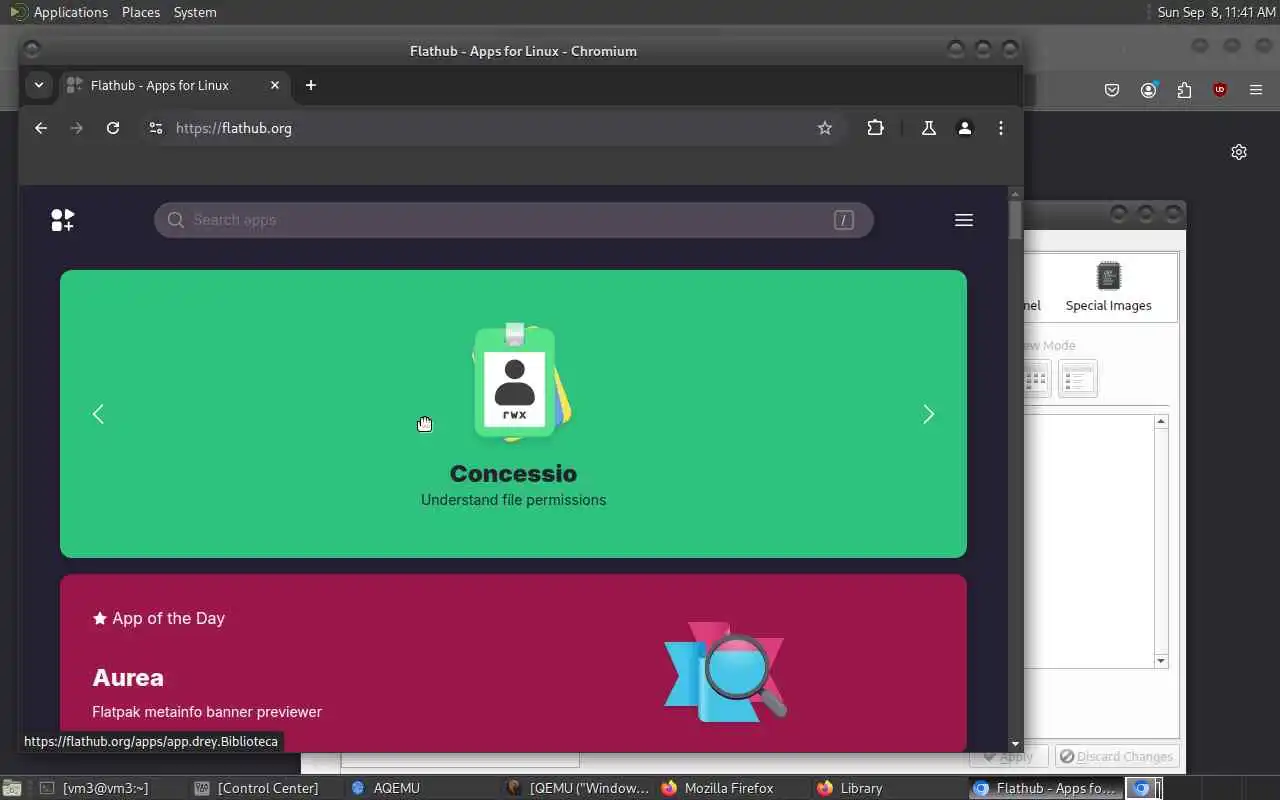1280x800 pixels.
Task: Click the show desktop icon in taskbar
Action: pos(10,788)
